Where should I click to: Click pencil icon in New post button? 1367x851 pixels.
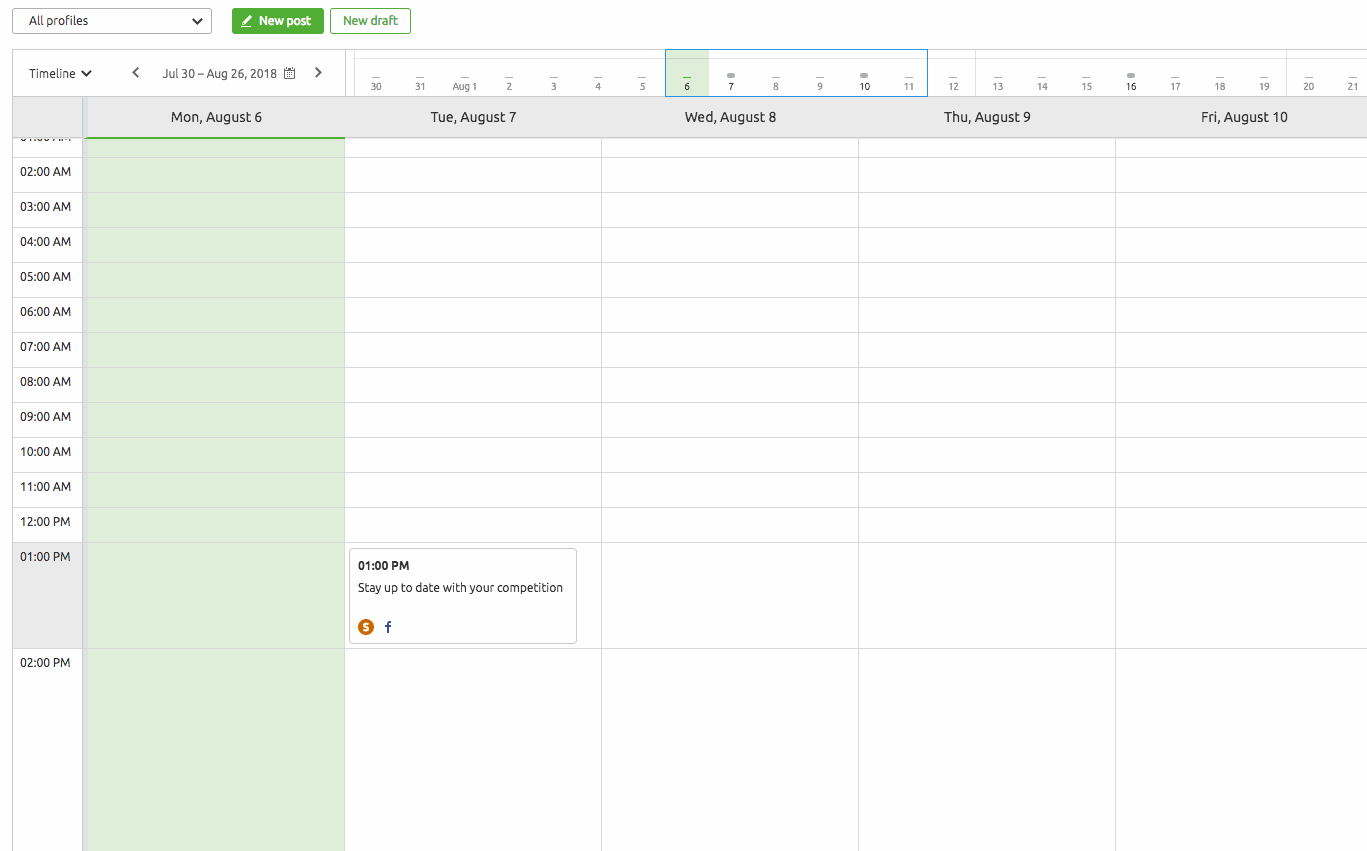coord(247,21)
